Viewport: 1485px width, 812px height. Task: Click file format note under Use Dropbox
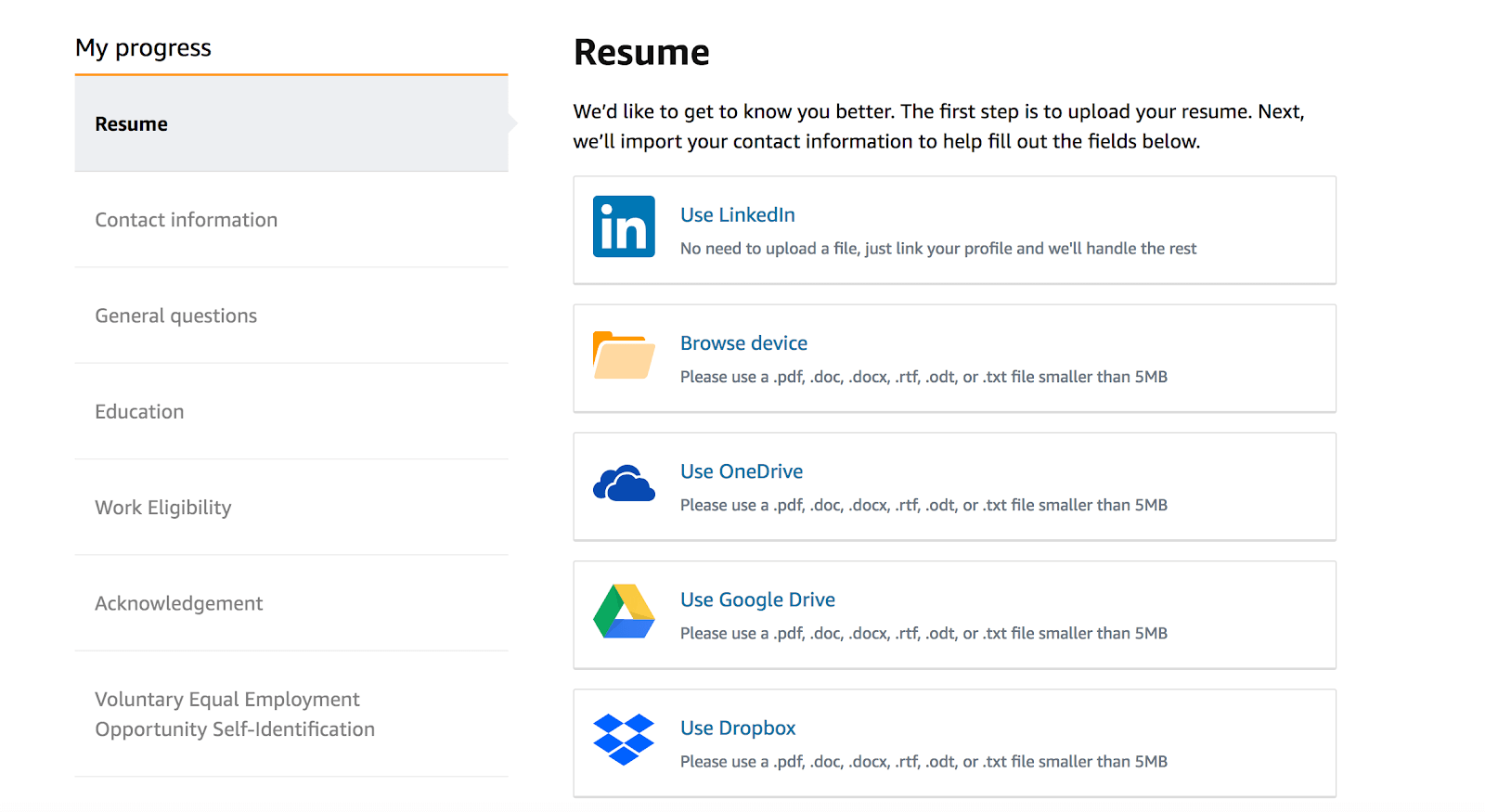[x=923, y=761]
